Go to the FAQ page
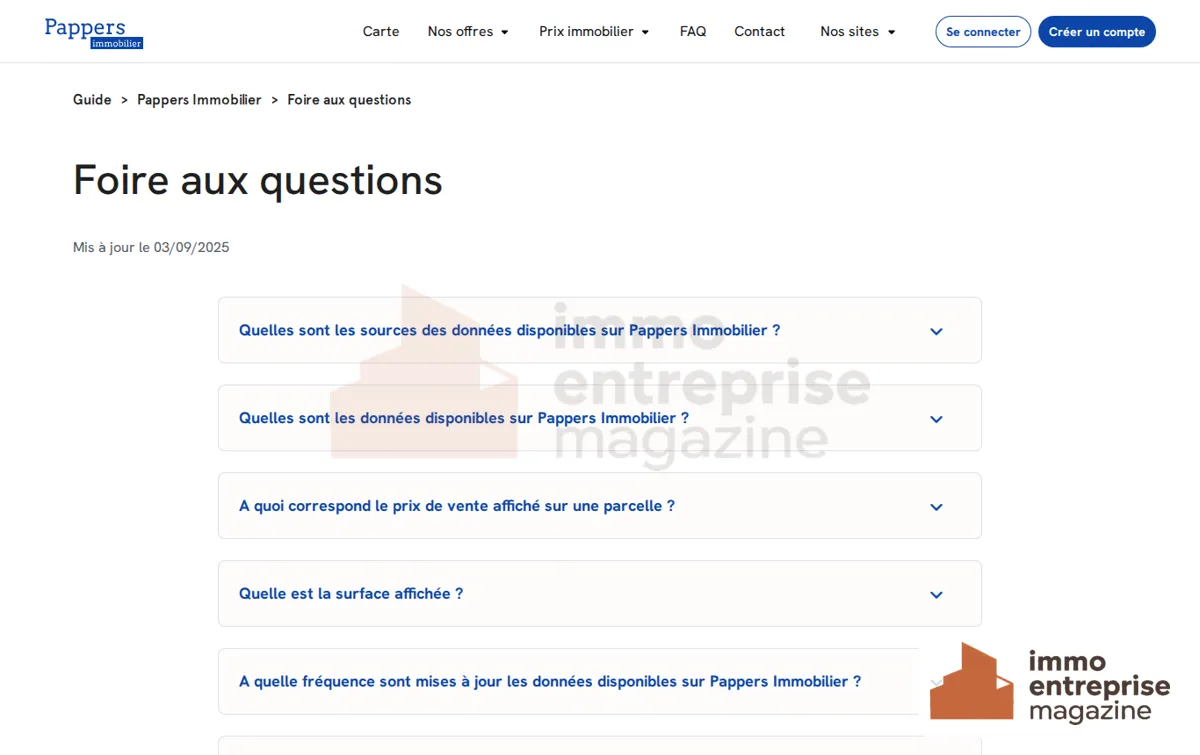Viewport: 1200px width, 755px height. point(693,32)
